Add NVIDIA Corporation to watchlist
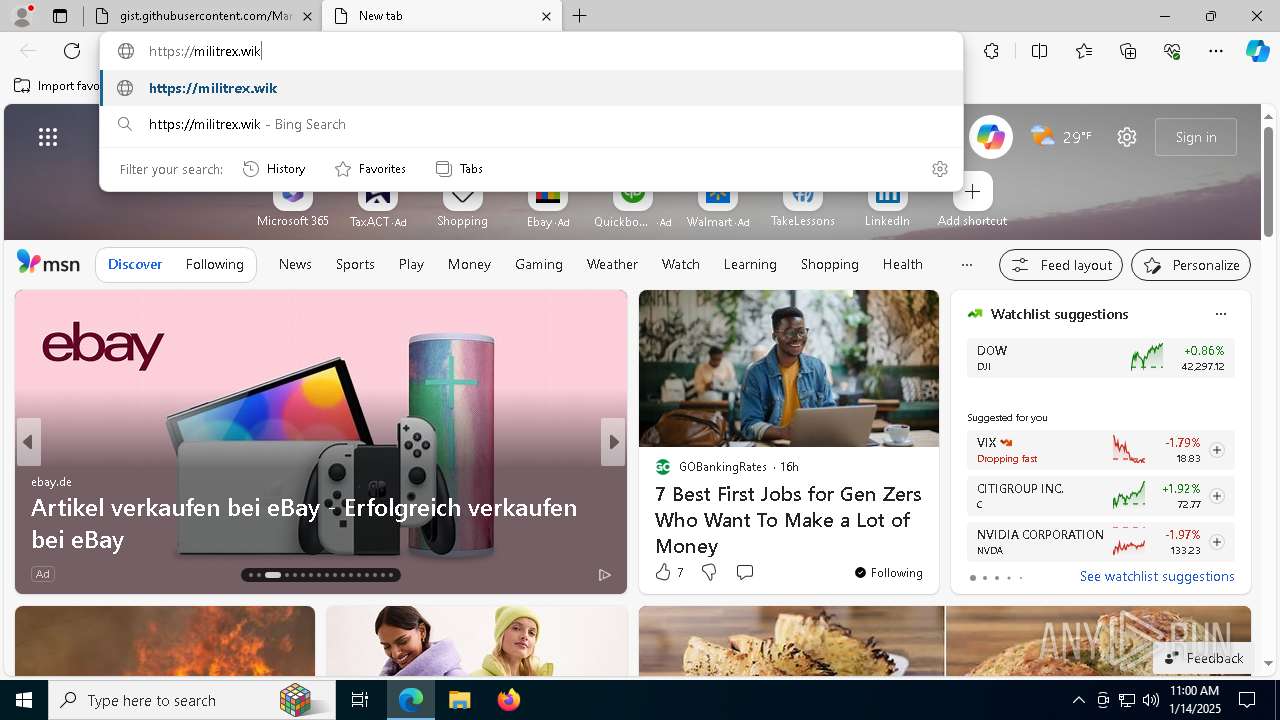This screenshot has height=720, width=1280. pos(1217,542)
